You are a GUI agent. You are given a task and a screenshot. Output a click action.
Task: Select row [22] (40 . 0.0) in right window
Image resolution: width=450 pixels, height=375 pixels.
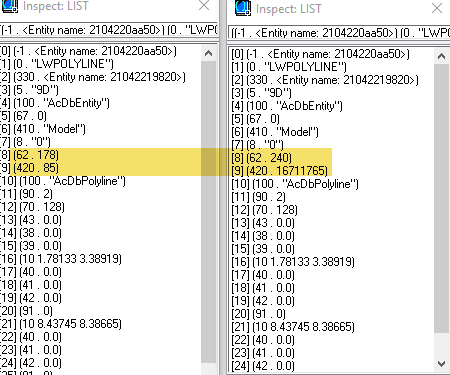(263, 340)
